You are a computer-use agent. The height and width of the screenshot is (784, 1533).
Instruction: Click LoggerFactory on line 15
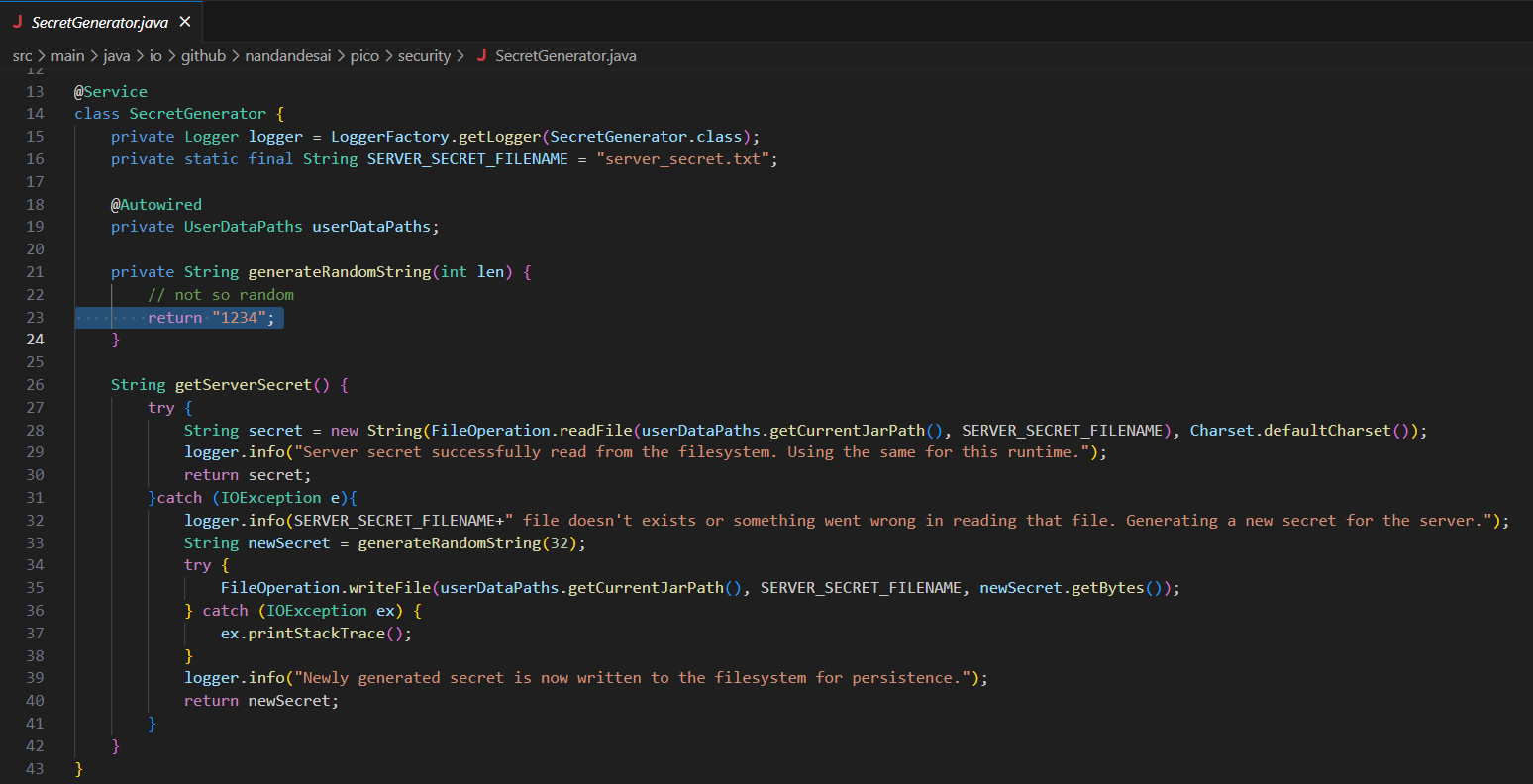390,136
